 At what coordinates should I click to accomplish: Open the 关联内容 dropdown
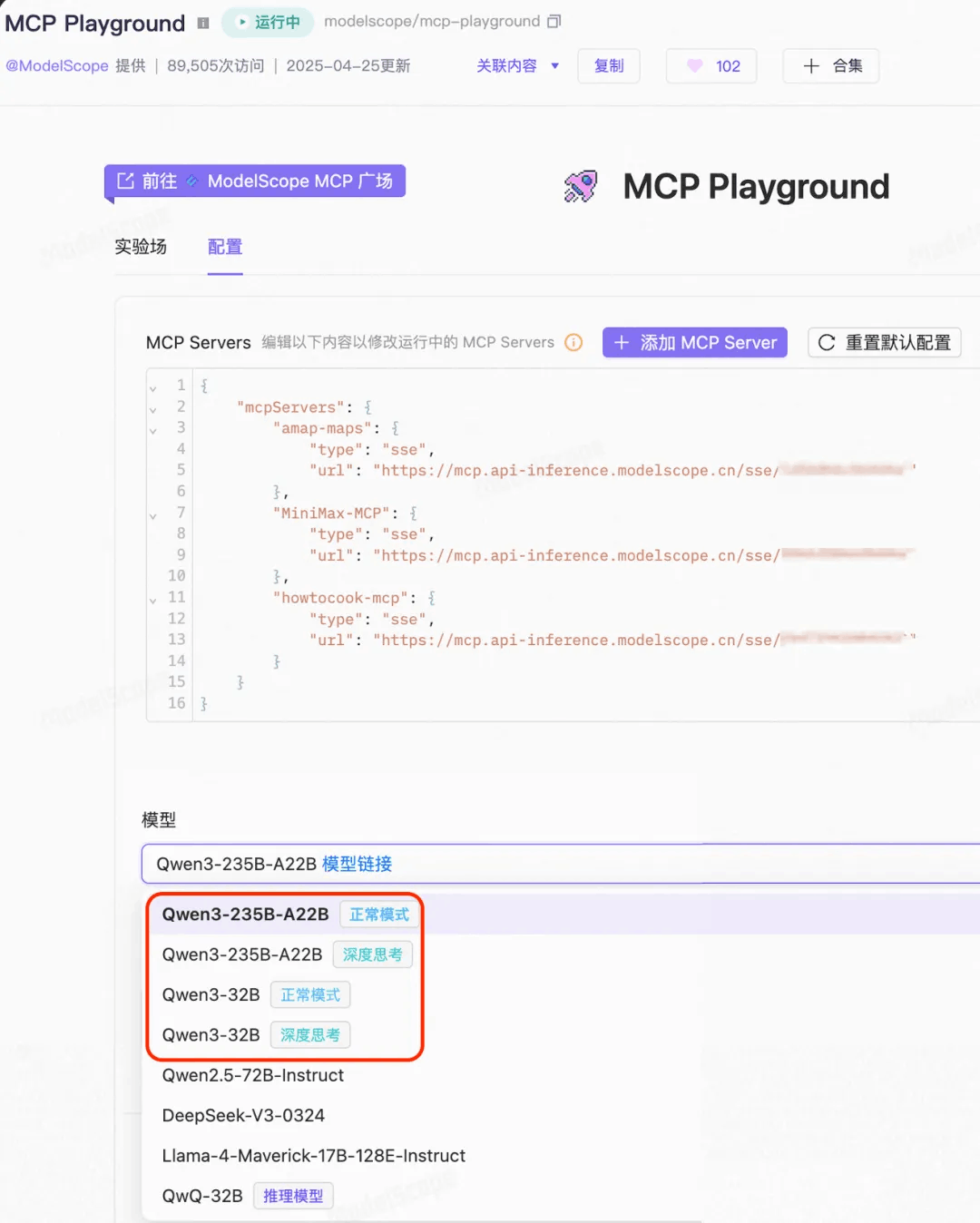tap(518, 65)
